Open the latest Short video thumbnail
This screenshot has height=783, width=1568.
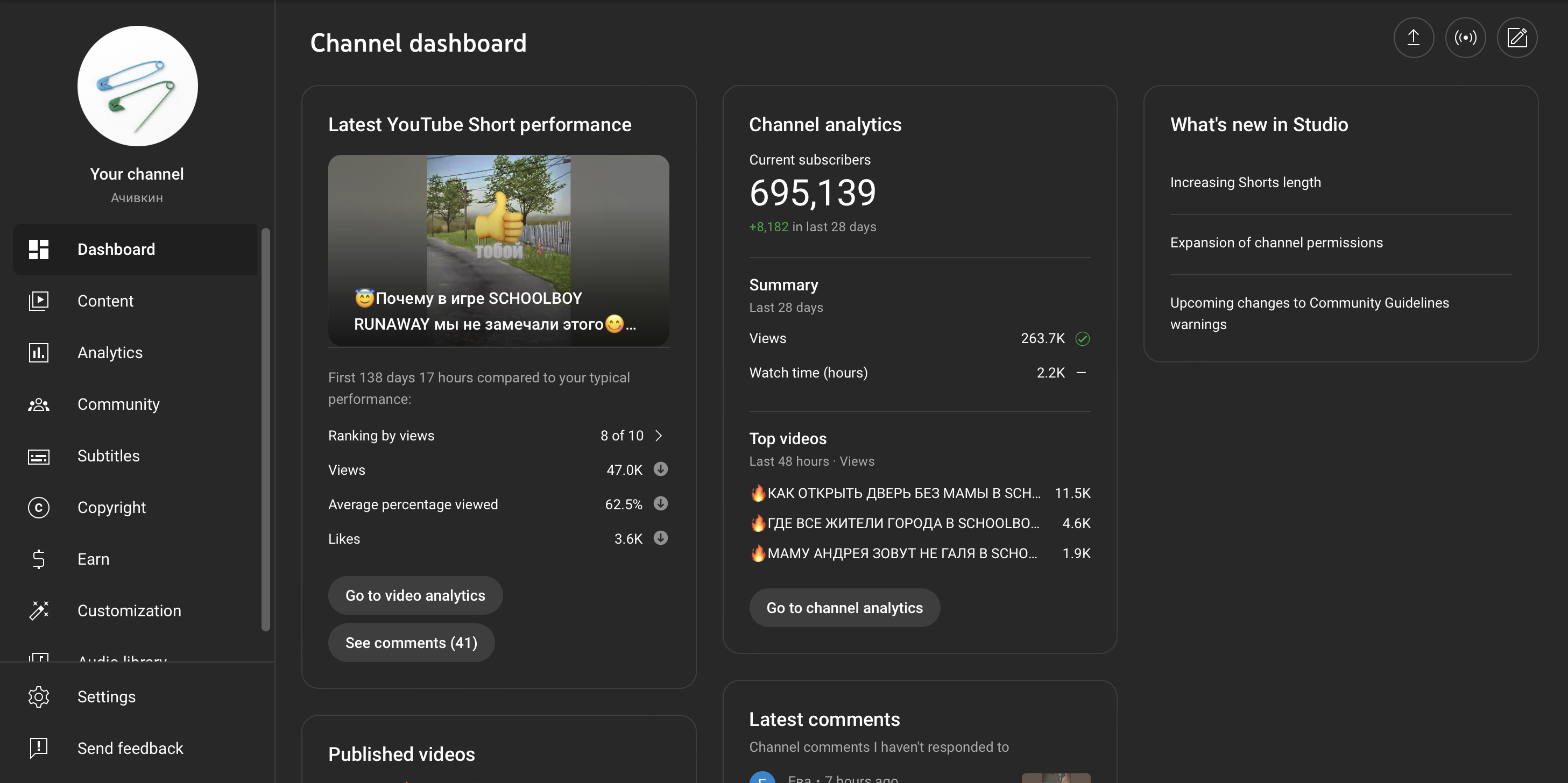click(498, 251)
